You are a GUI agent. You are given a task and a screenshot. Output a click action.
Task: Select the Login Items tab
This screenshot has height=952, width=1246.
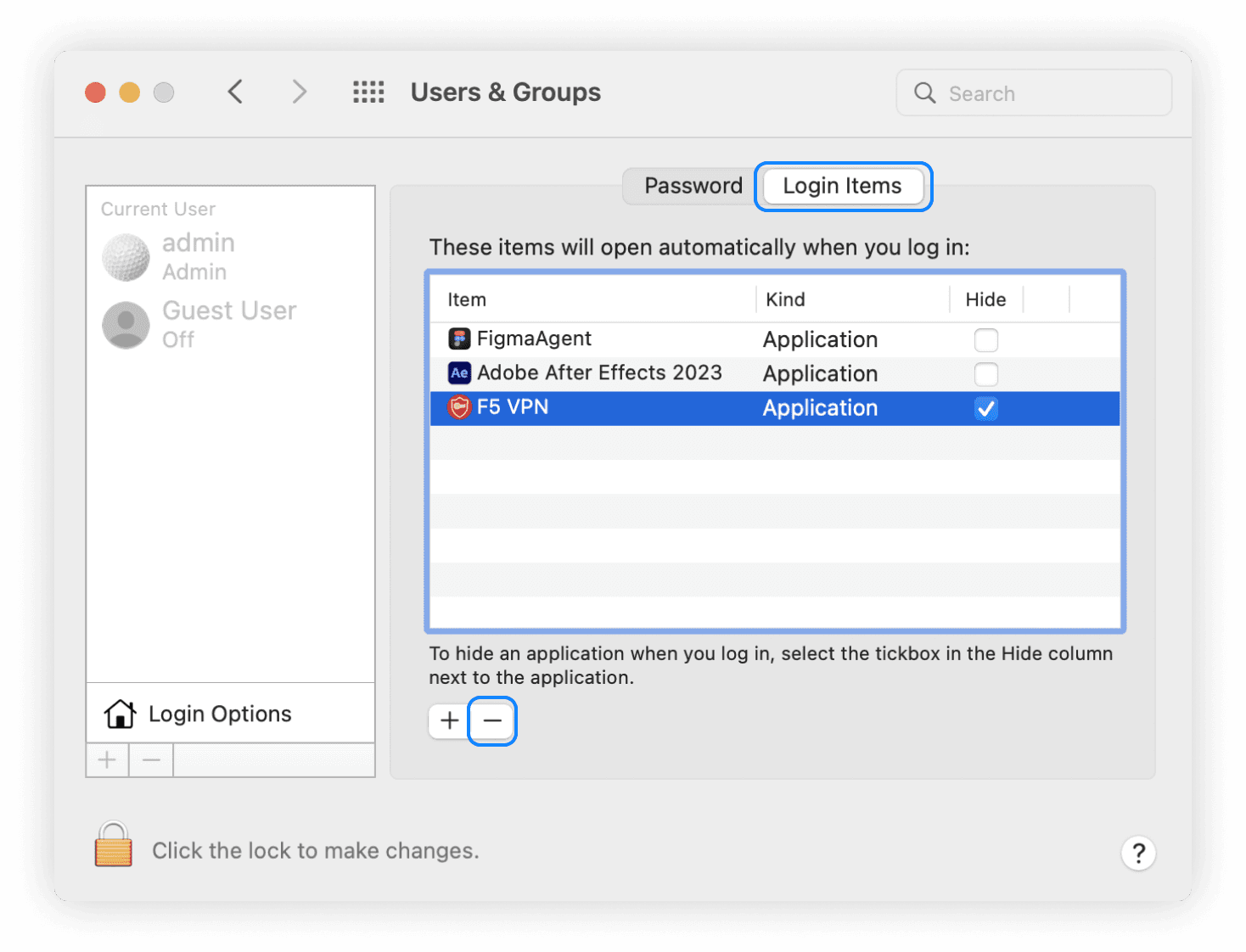pos(842,186)
